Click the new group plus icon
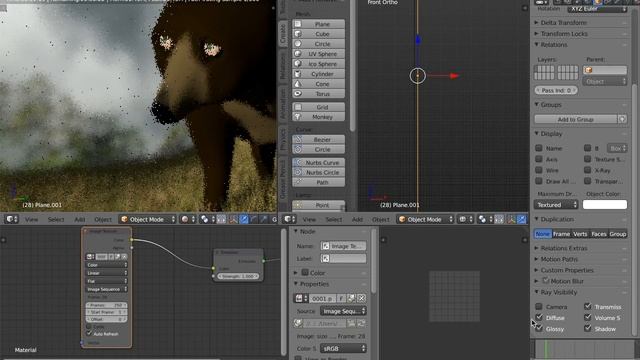Image resolution: width=640 pixels, height=360 pixels. 622,119
